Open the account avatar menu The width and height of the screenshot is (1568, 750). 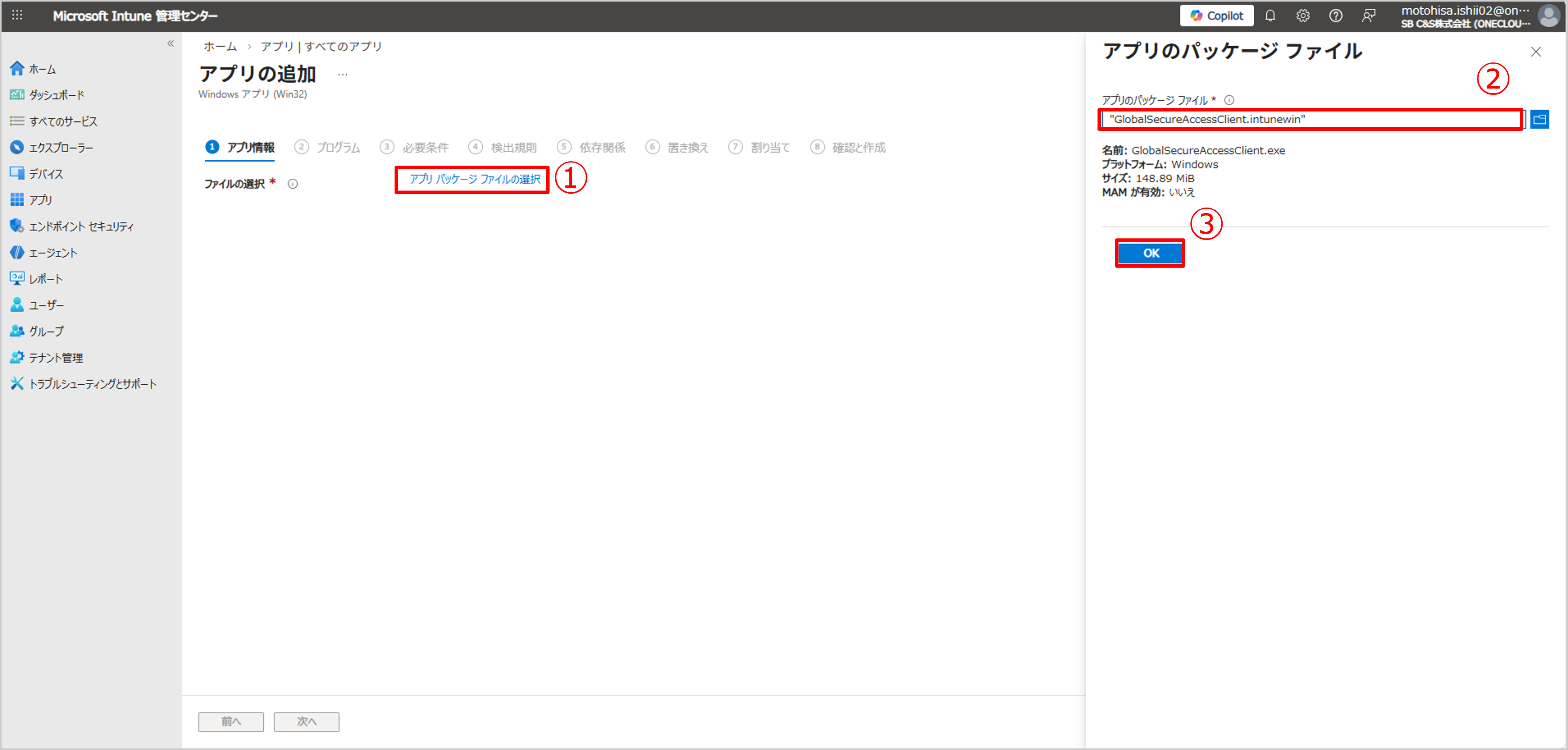pyautogui.click(x=1549, y=16)
